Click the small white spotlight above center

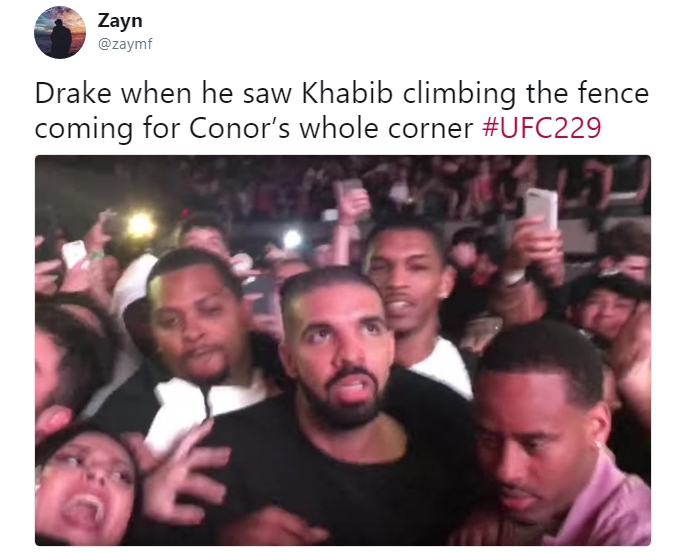(292, 239)
